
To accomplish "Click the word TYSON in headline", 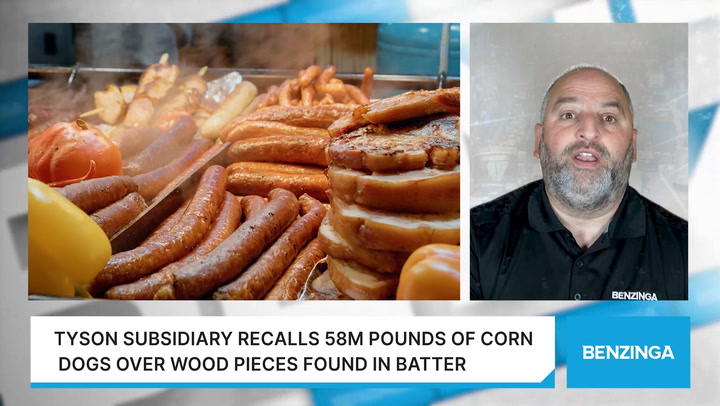I will pos(86,338).
